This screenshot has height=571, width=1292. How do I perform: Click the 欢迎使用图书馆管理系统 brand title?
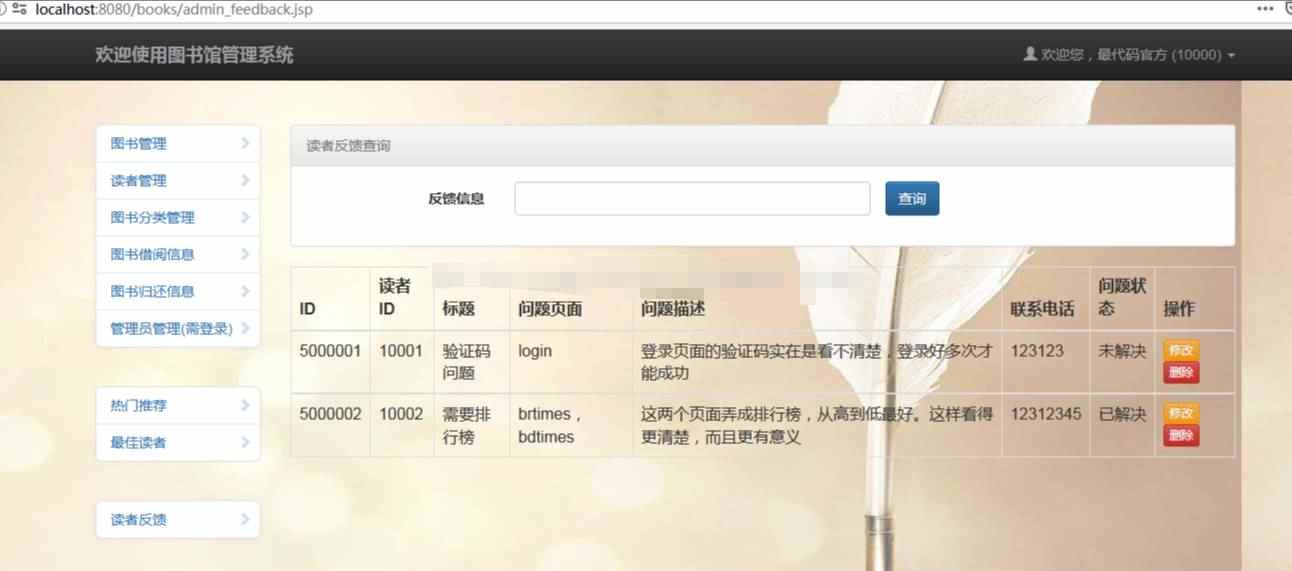(194, 55)
